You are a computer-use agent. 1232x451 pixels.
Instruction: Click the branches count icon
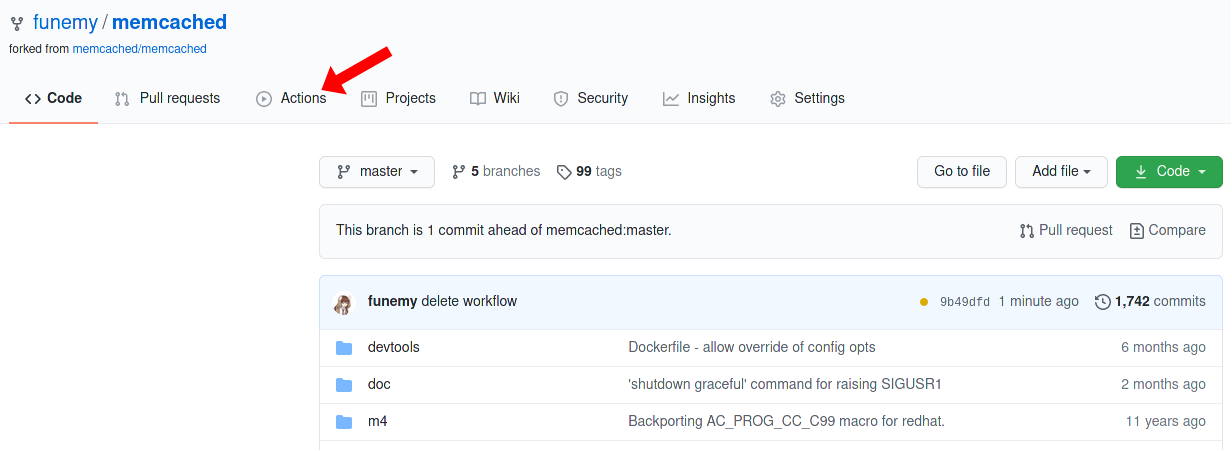pyautogui.click(x=459, y=172)
